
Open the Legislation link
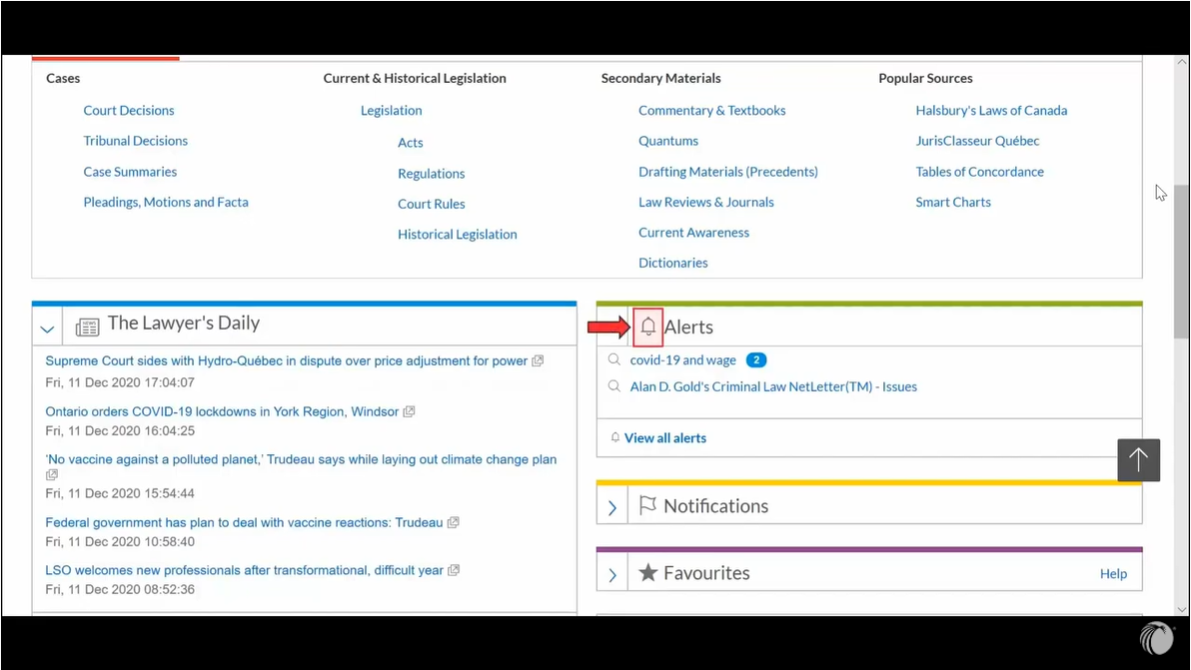point(391,110)
